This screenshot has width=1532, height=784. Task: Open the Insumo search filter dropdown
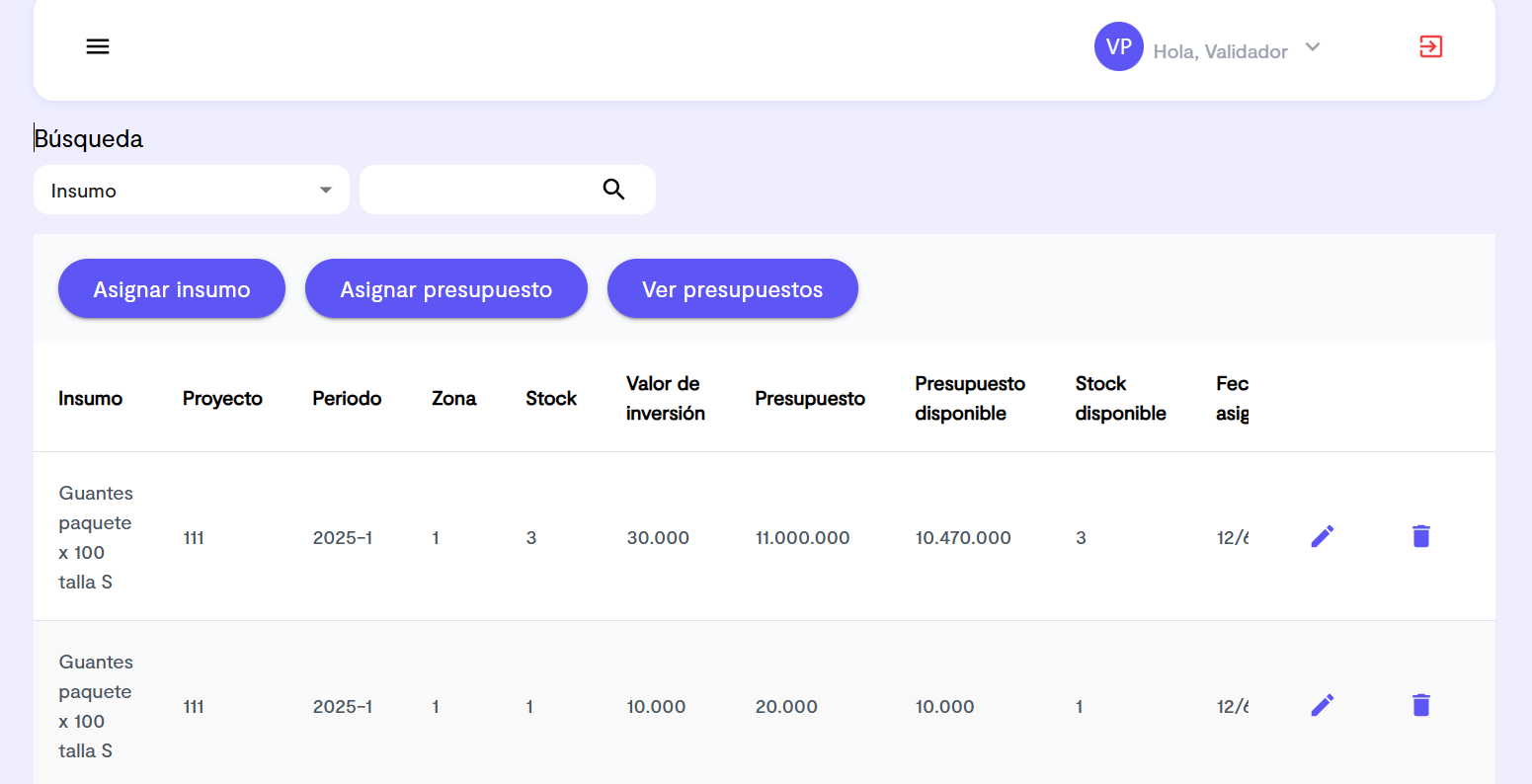coord(191,190)
